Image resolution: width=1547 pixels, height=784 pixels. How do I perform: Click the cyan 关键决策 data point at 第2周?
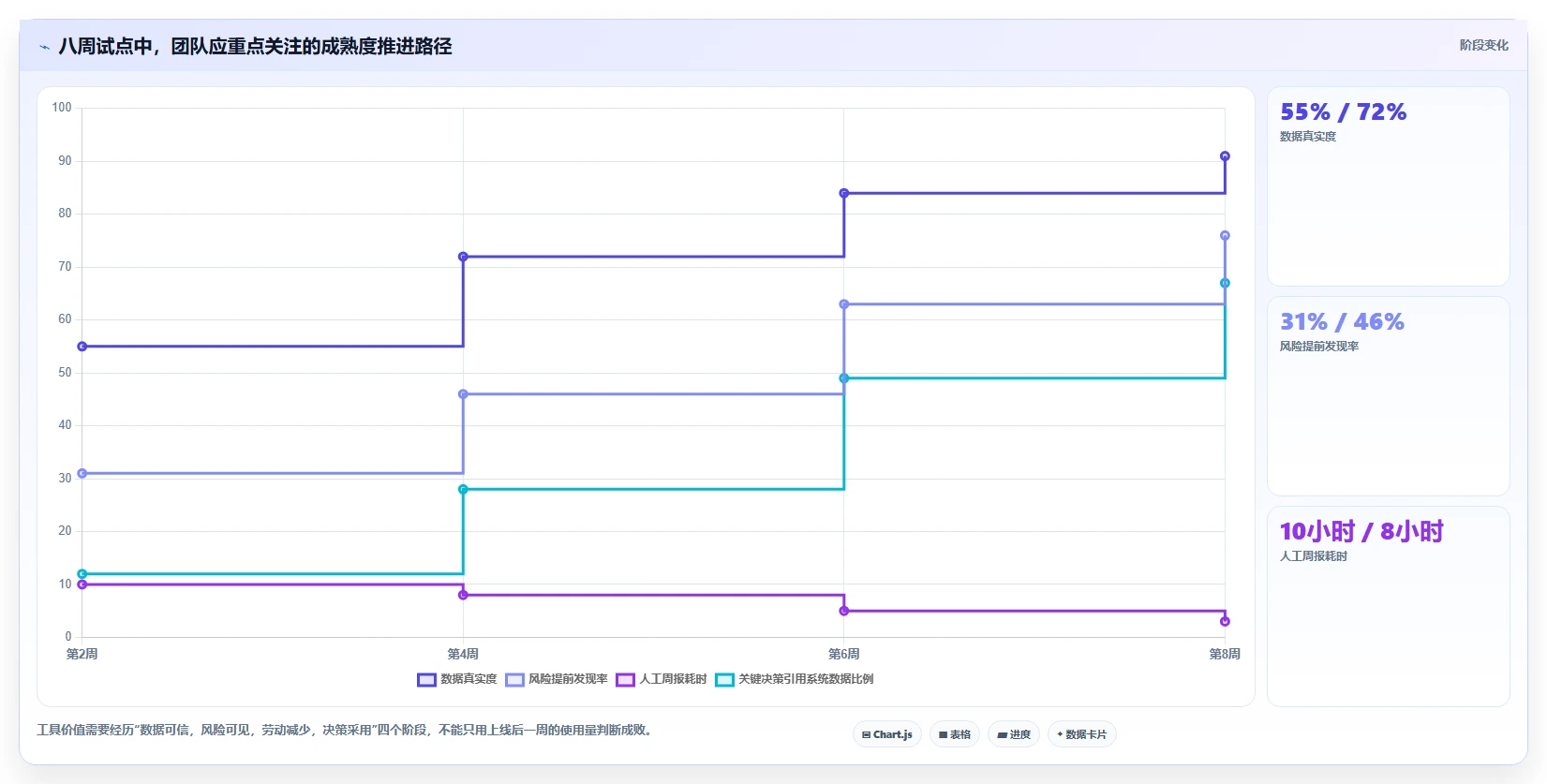tap(82, 574)
